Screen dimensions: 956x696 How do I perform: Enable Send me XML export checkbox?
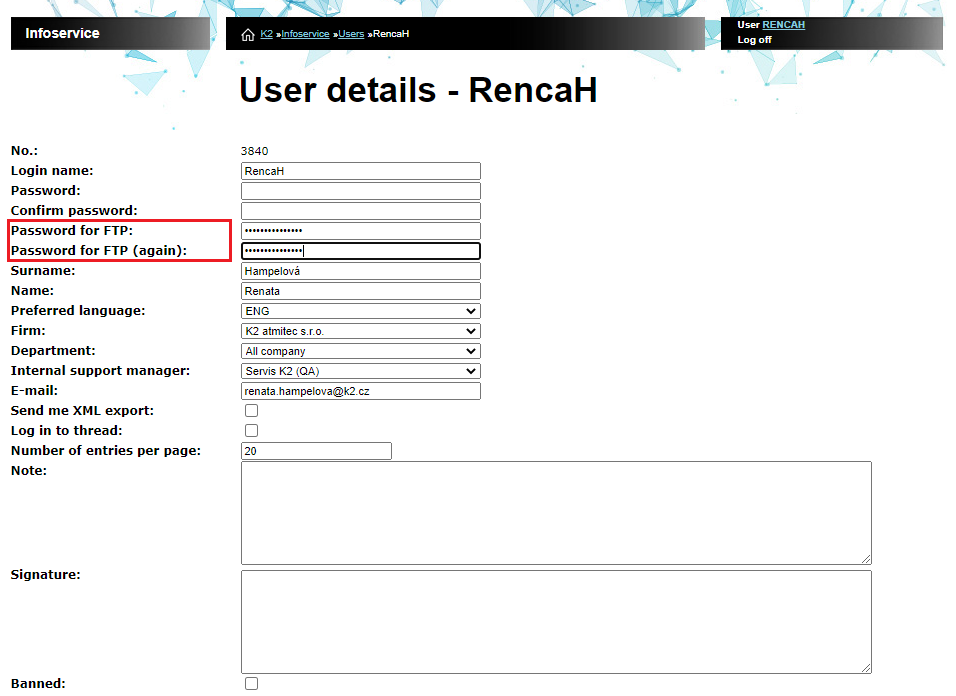(x=251, y=411)
